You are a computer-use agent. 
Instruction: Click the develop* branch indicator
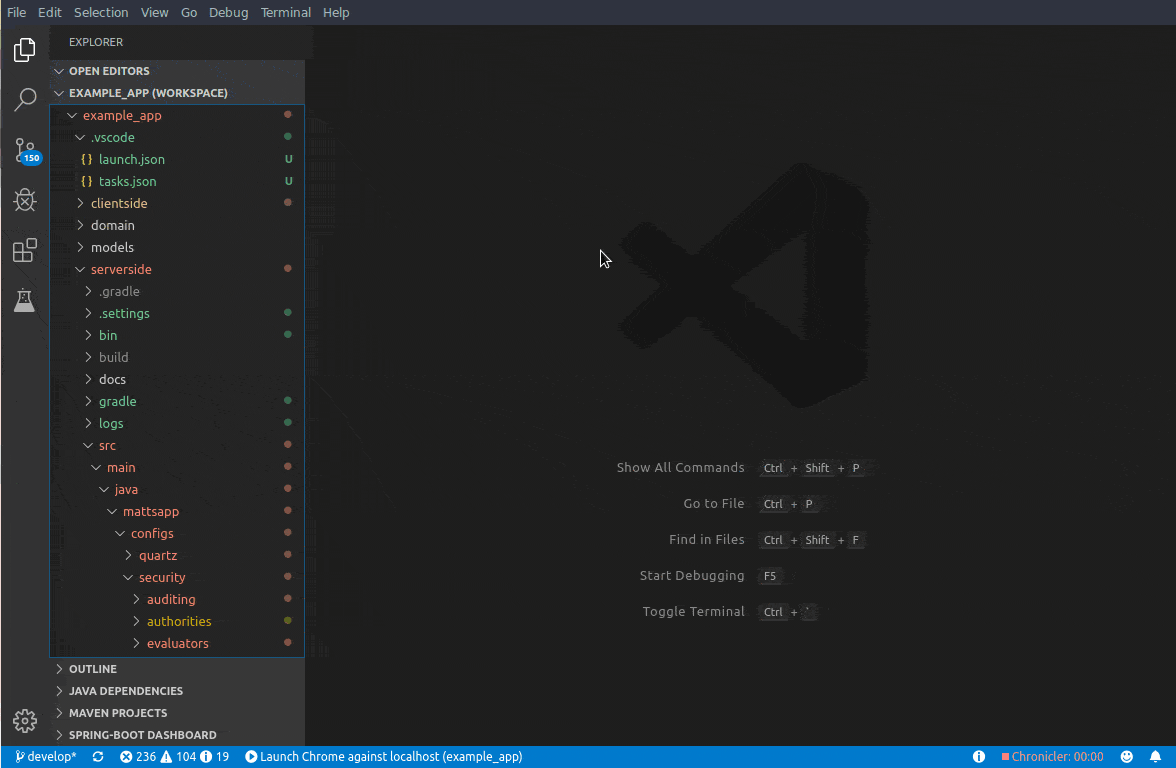(x=46, y=757)
